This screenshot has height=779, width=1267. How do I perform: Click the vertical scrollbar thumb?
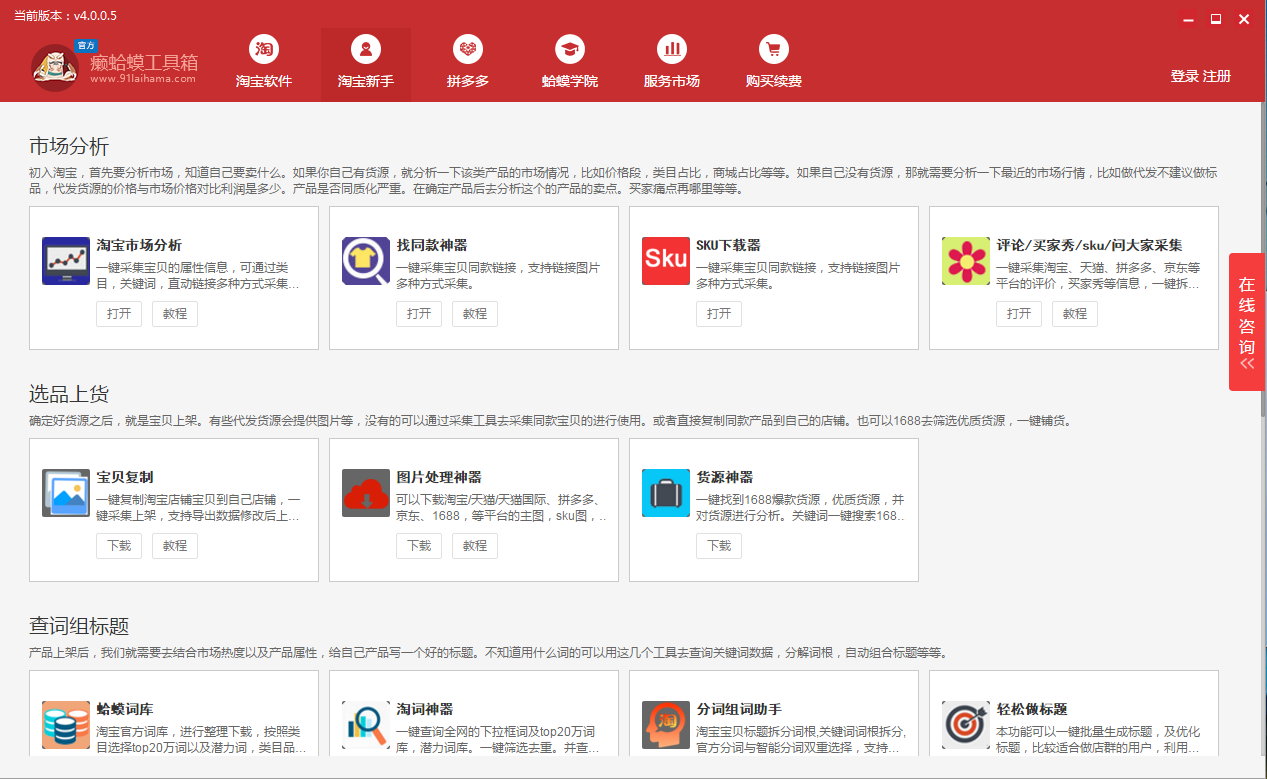click(x=1262, y=259)
